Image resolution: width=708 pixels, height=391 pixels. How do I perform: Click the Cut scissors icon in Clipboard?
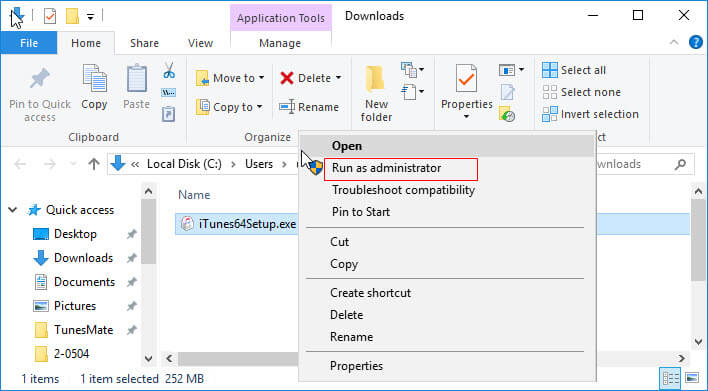(169, 70)
